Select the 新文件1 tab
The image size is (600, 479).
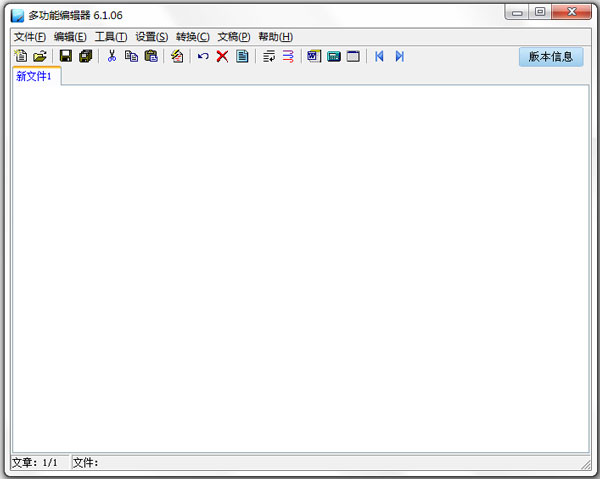coord(35,76)
